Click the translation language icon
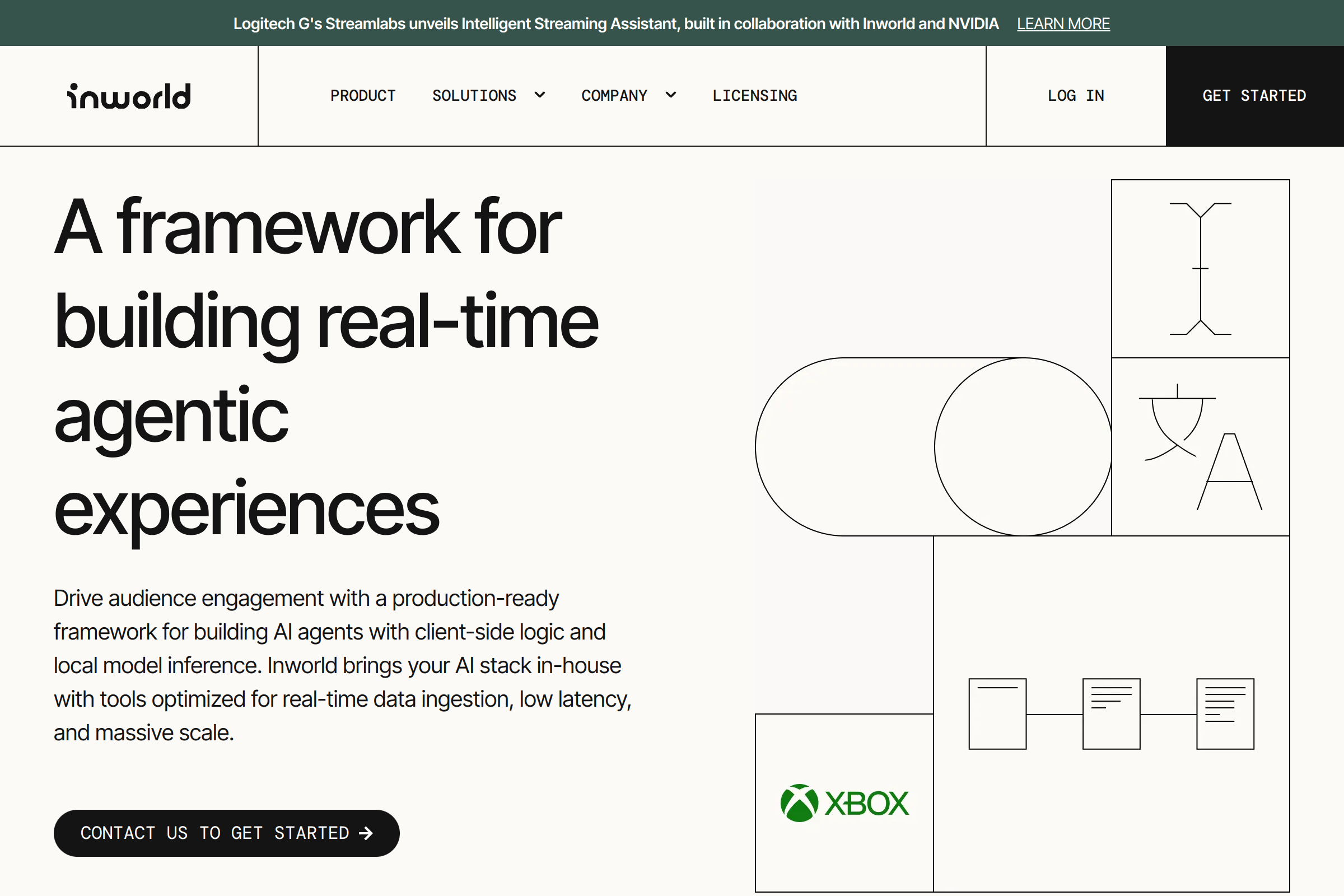This screenshot has width=1344, height=896. pos(1200,447)
